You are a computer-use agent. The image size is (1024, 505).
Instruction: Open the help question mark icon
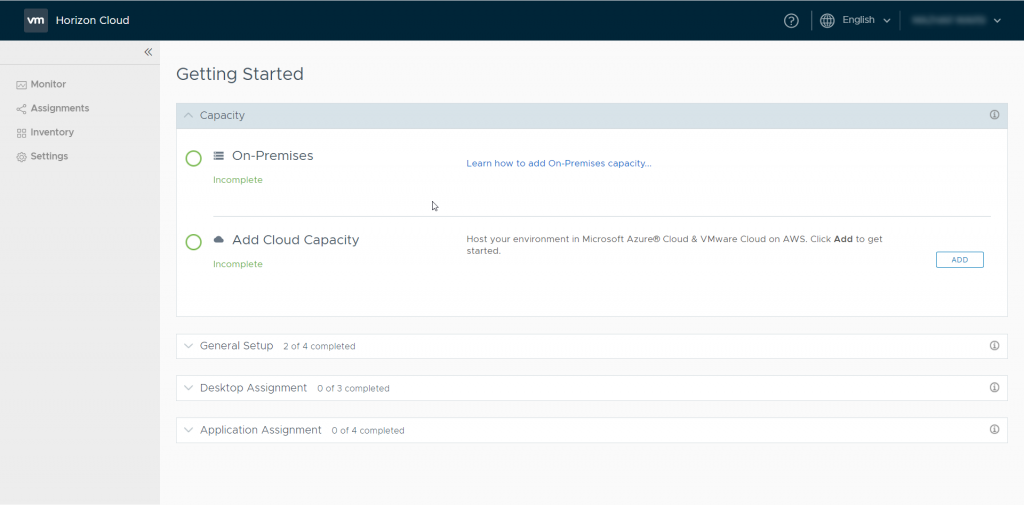click(x=791, y=21)
